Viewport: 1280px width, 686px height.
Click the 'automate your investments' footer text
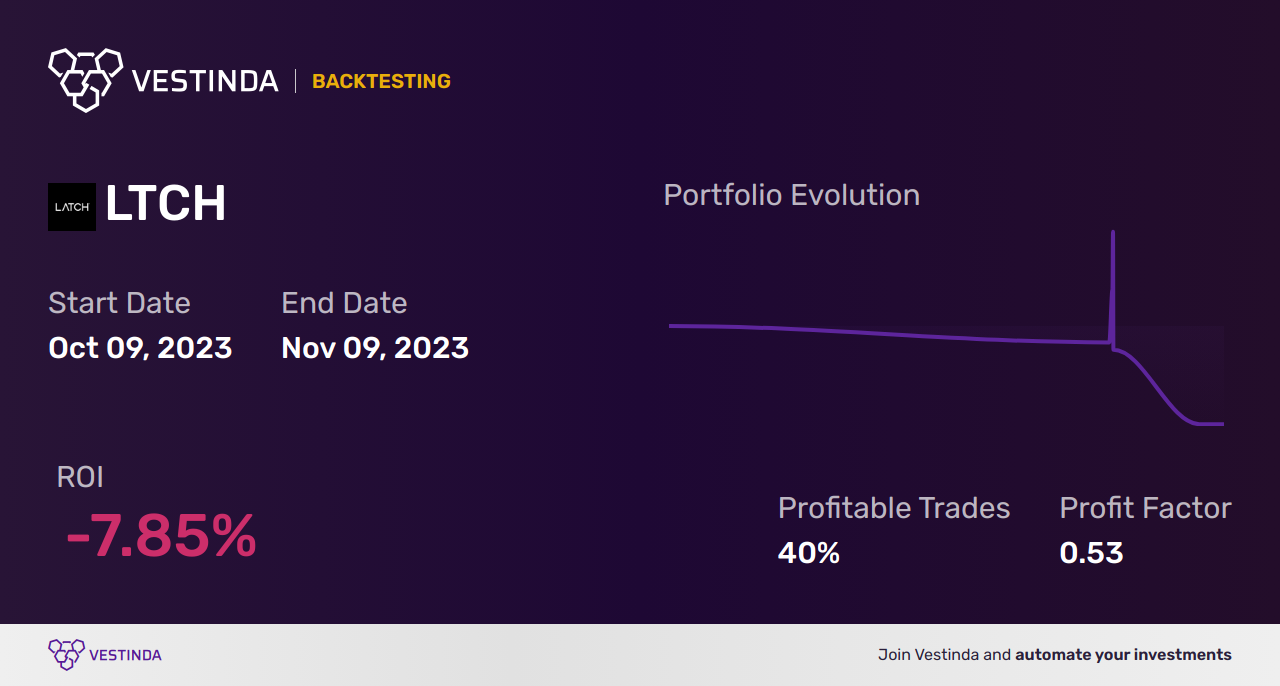(1123, 655)
